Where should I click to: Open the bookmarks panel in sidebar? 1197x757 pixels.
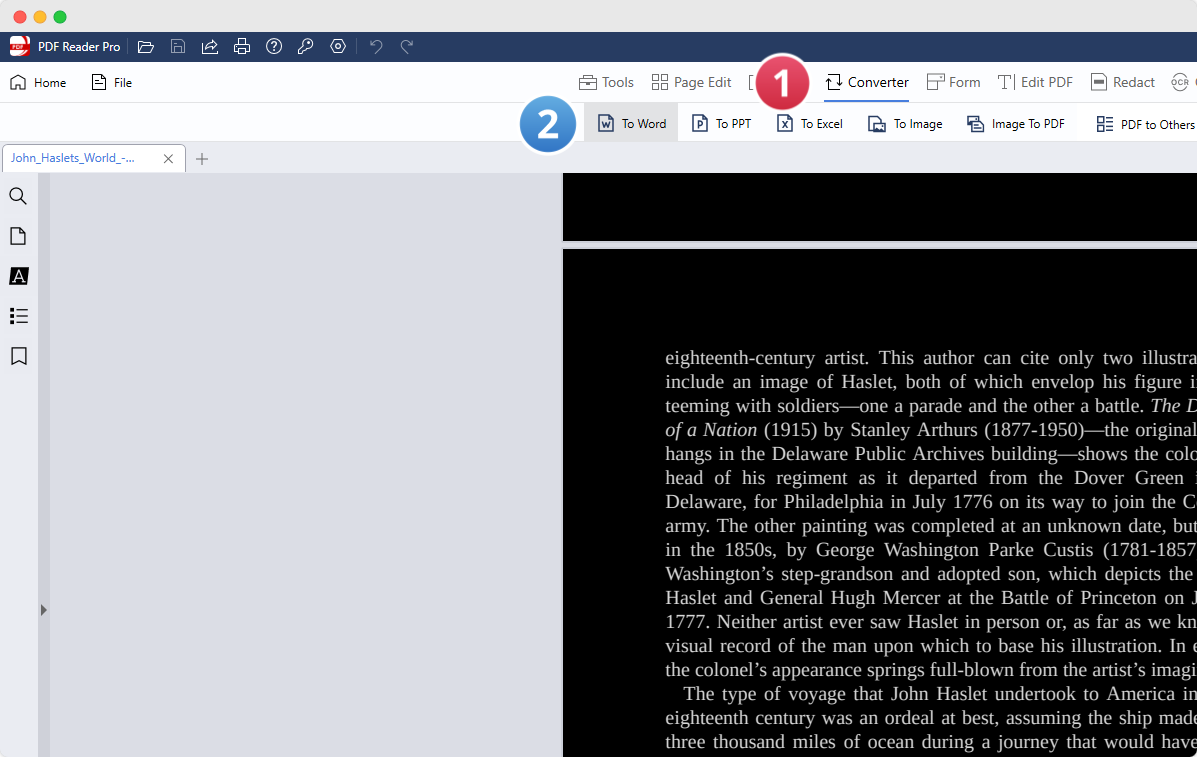pos(18,356)
